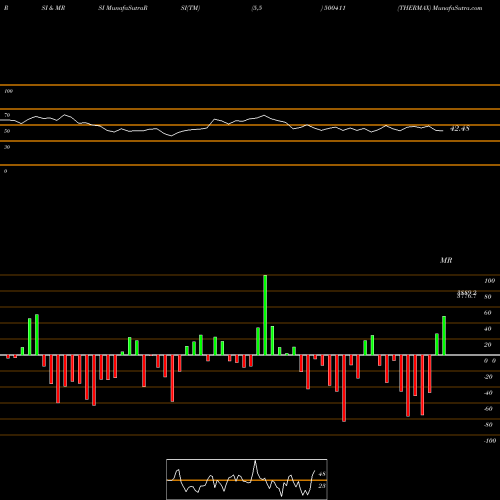Click the RSI axis label 30
This screenshot has height=500, width=500.
(x=7, y=147)
